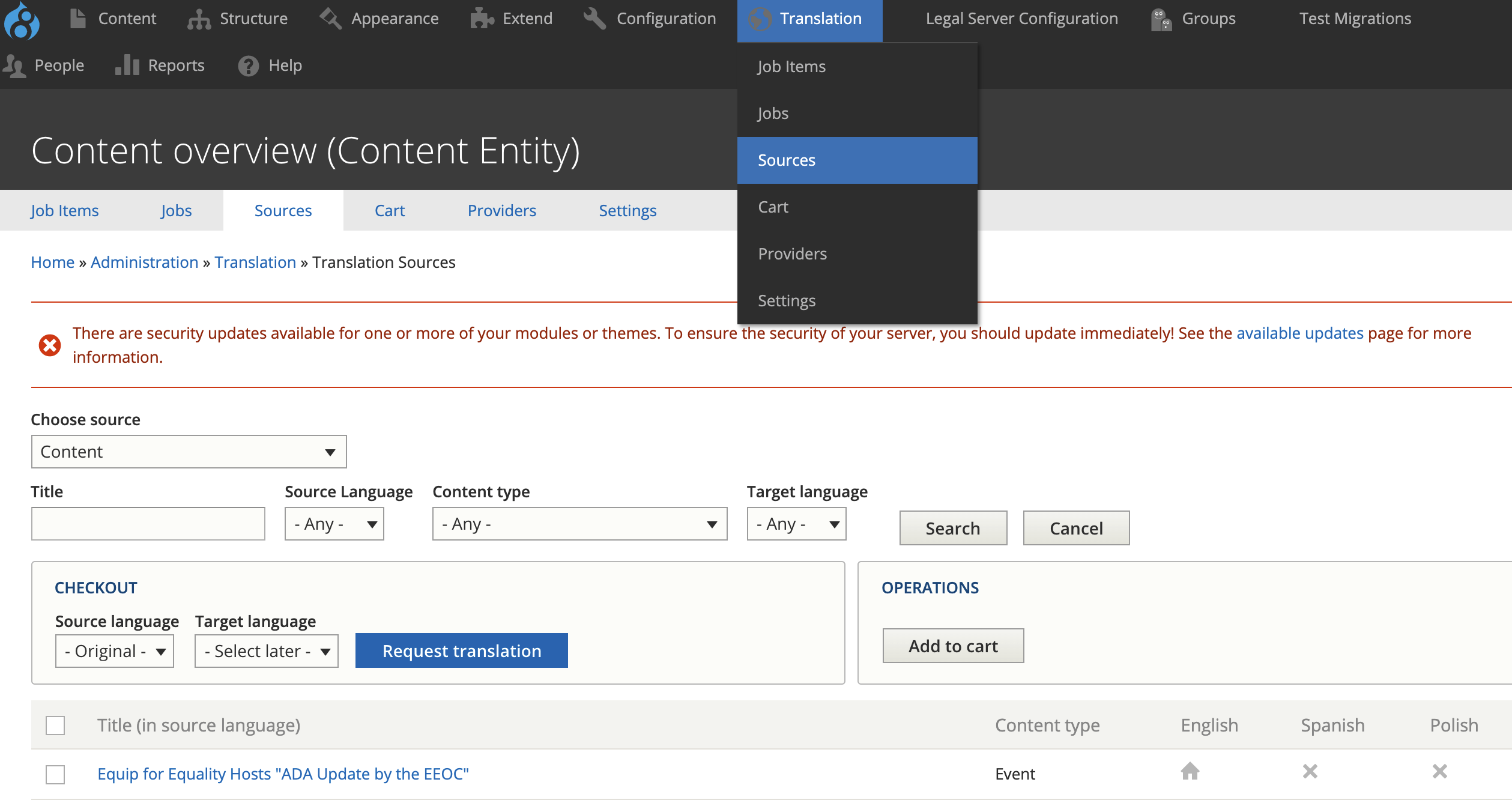Click the Polish X icon for Event row

[1439, 771]
